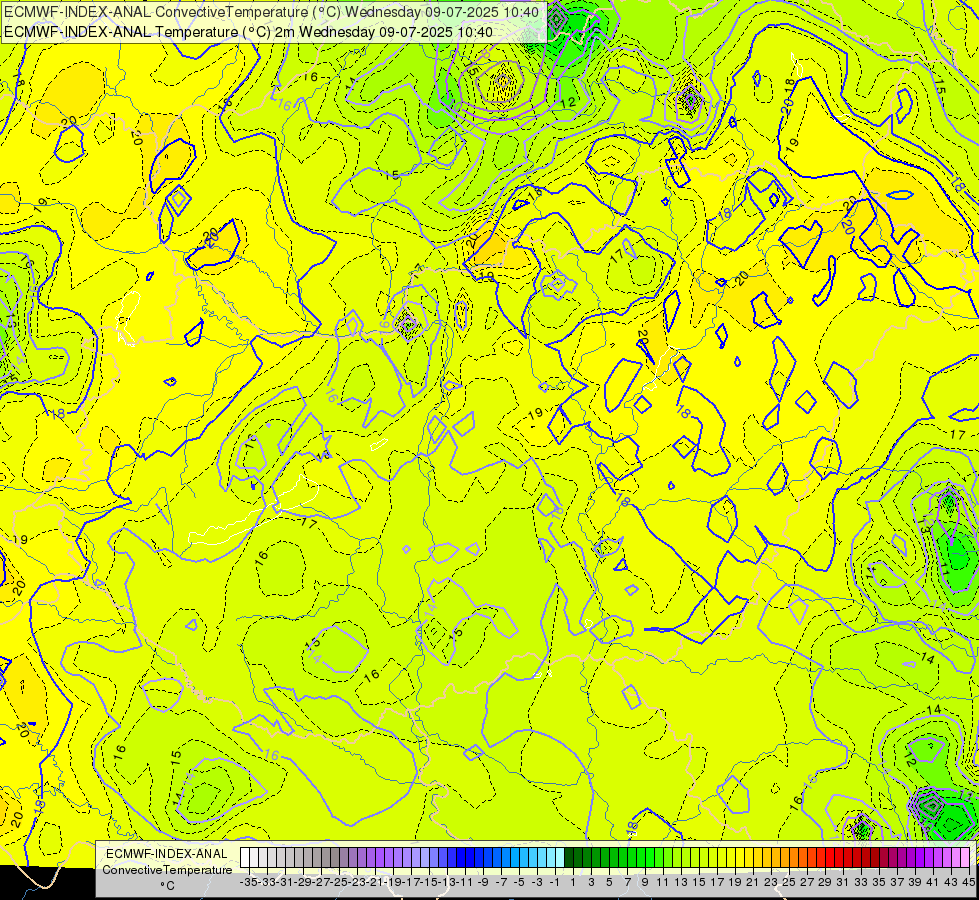Click the 29 value in the color scale

(824, 882)
